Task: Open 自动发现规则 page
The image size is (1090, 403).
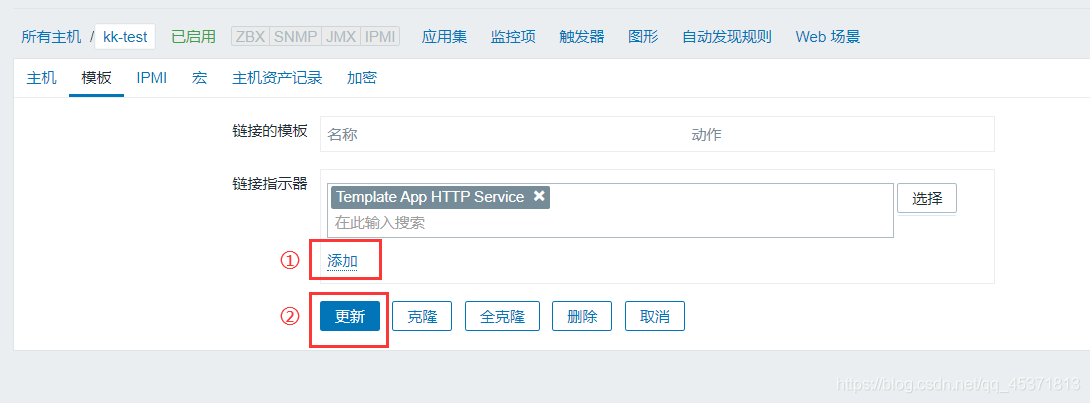Action: pos(727,37)
